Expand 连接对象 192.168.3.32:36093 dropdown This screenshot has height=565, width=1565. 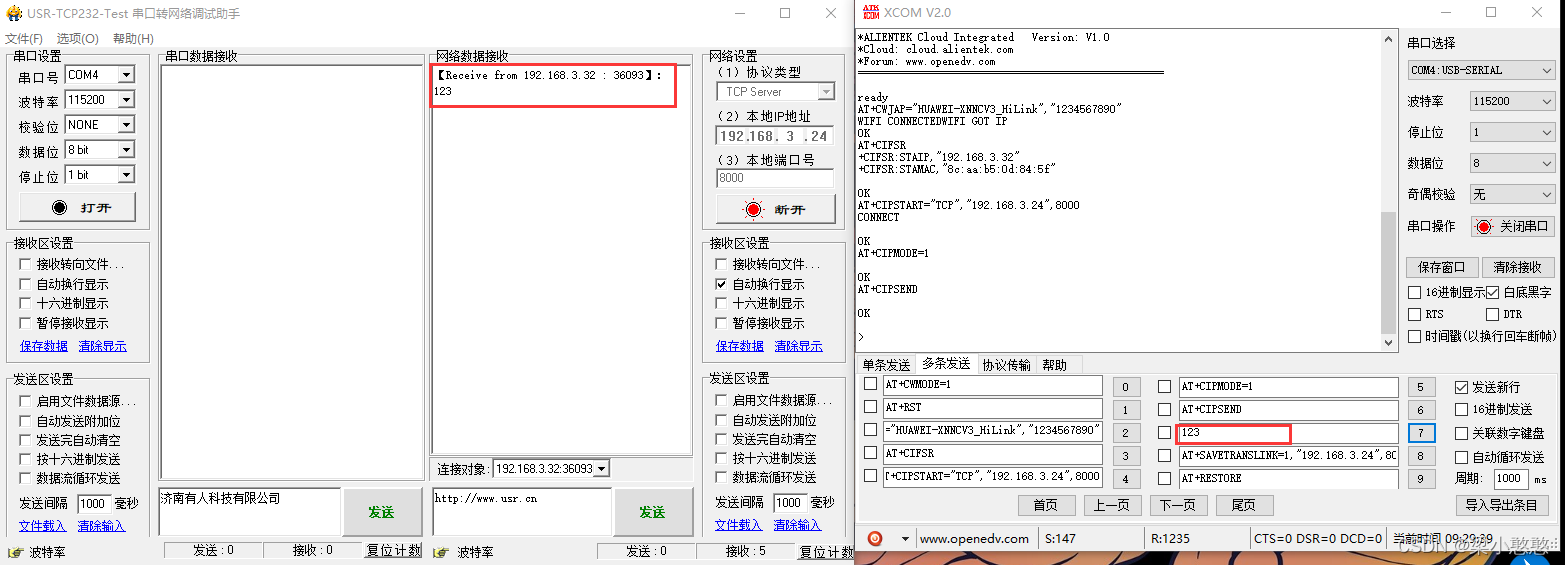601,468
